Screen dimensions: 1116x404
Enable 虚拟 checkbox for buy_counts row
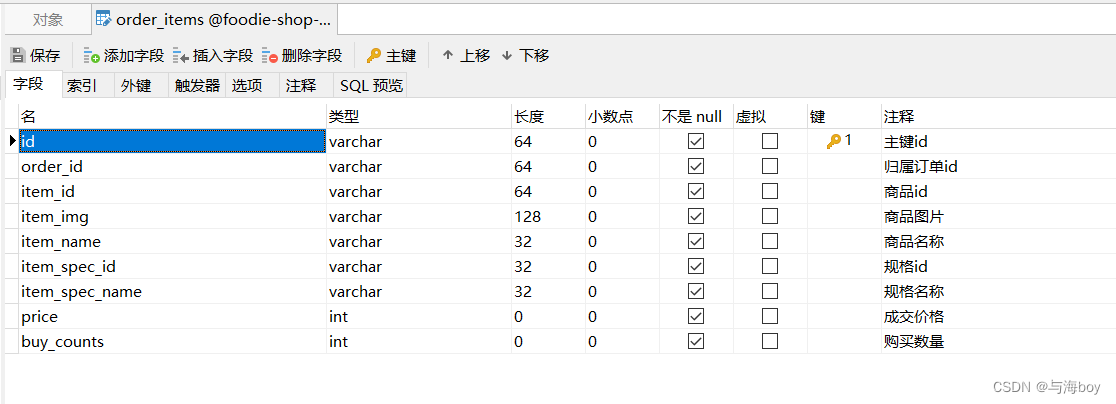pos(769,341)
